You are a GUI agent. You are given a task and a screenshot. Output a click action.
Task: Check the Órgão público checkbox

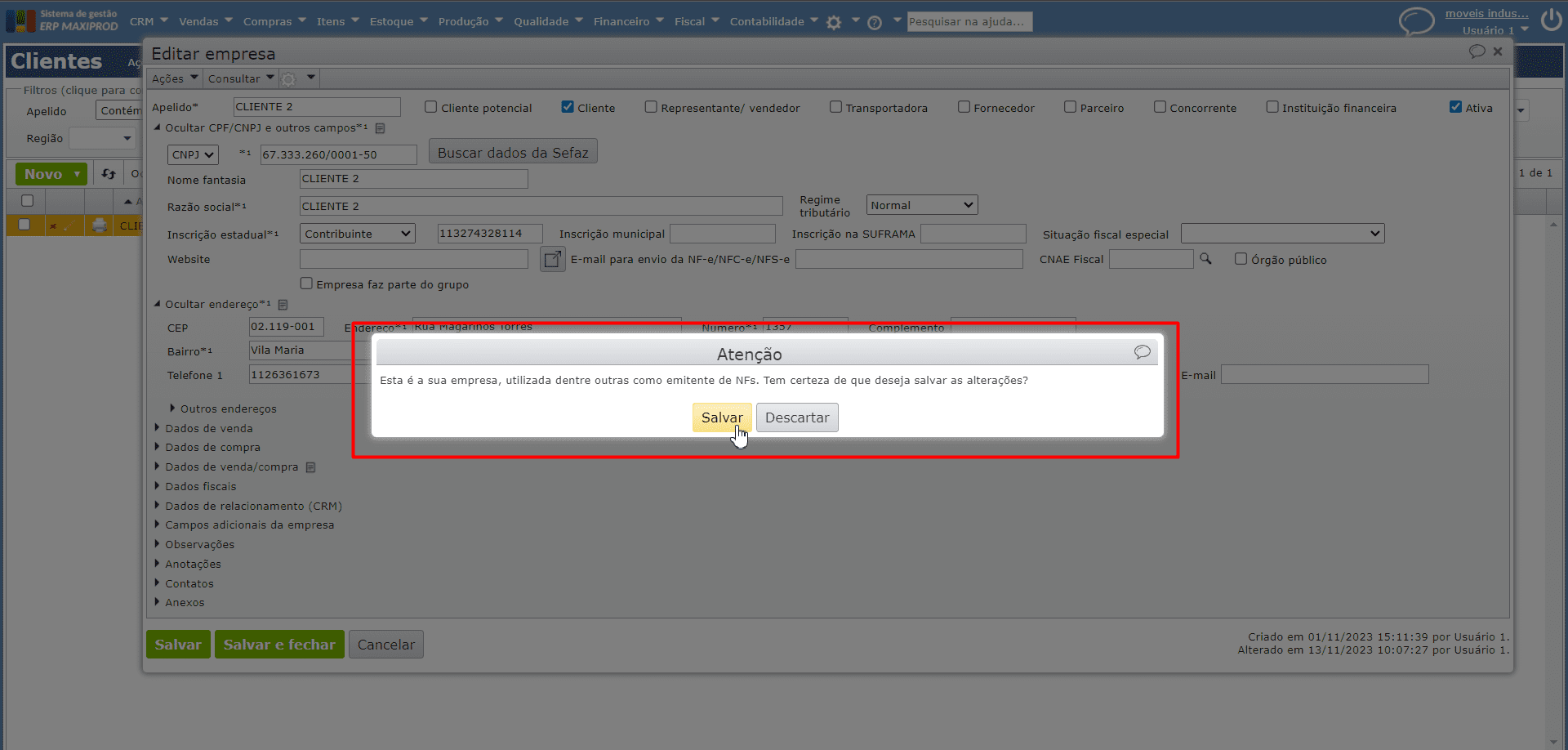(x=1241, y=259)
